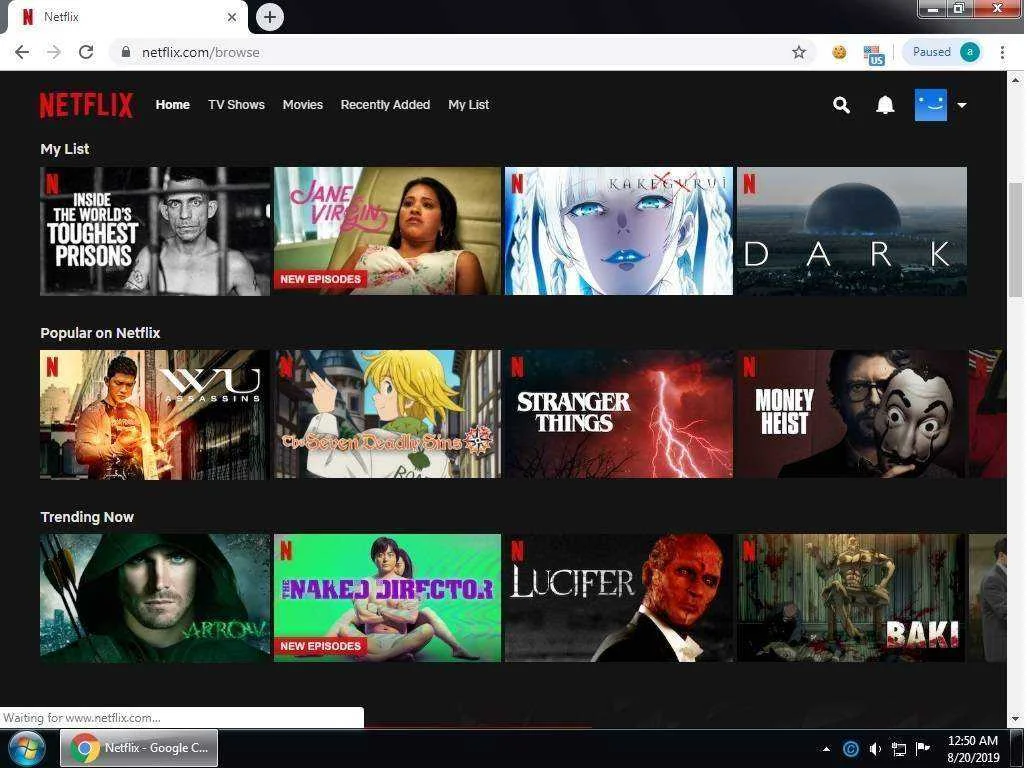Click the red NETFLIX logo

87,105
